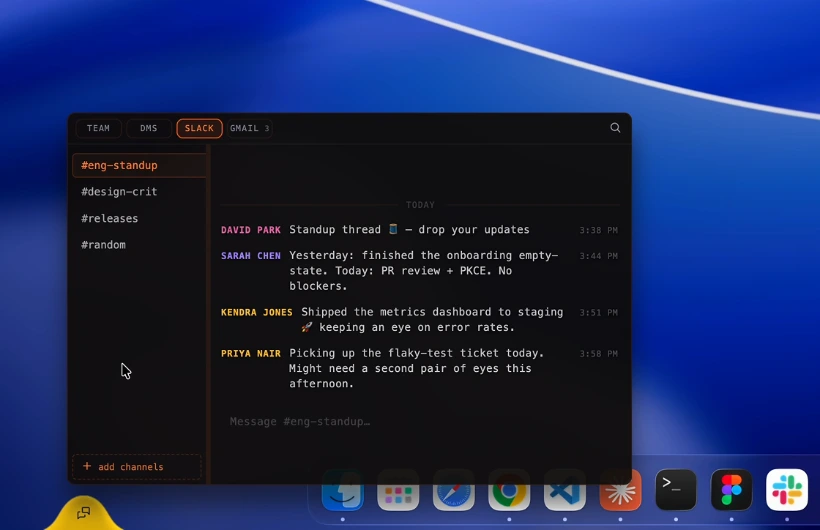The image size is (820, 530).
Task: Open Visual Studio Code from the dock
Action: [565, 490]
